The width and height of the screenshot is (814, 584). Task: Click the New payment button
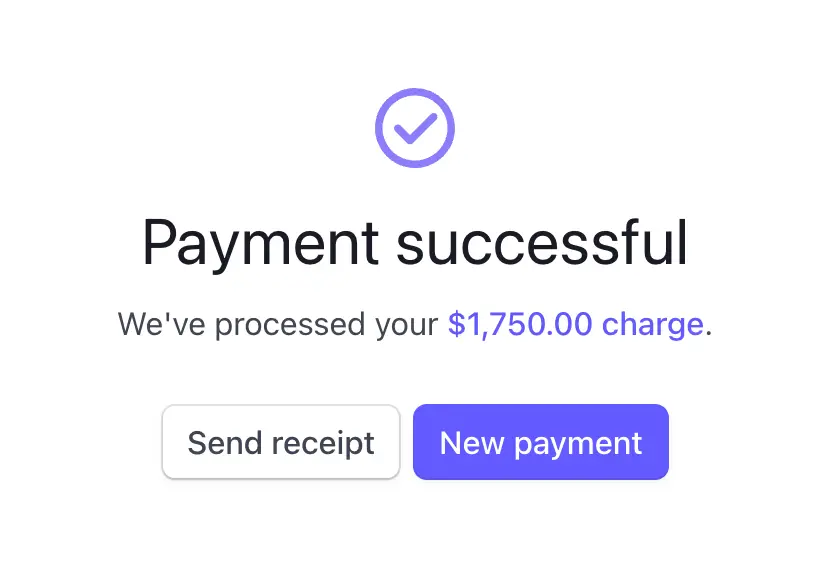pos(540,442)
